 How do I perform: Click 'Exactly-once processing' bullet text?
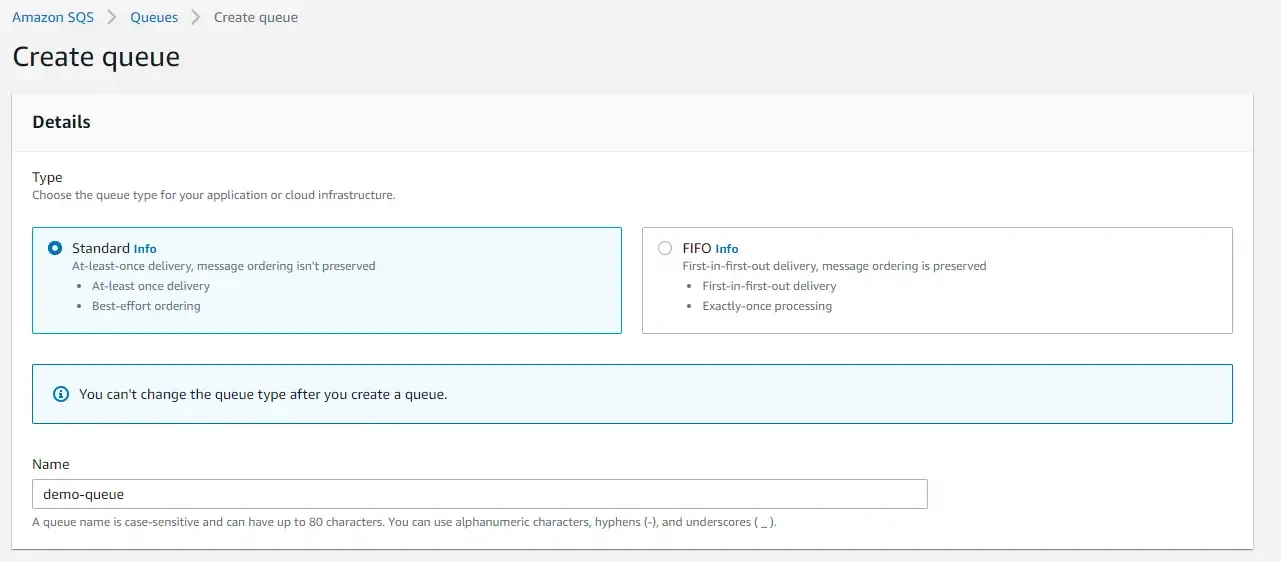[x=767, y=306]
